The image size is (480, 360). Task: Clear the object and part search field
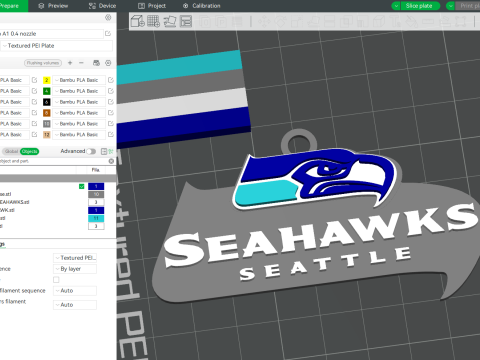pos(111,161)
